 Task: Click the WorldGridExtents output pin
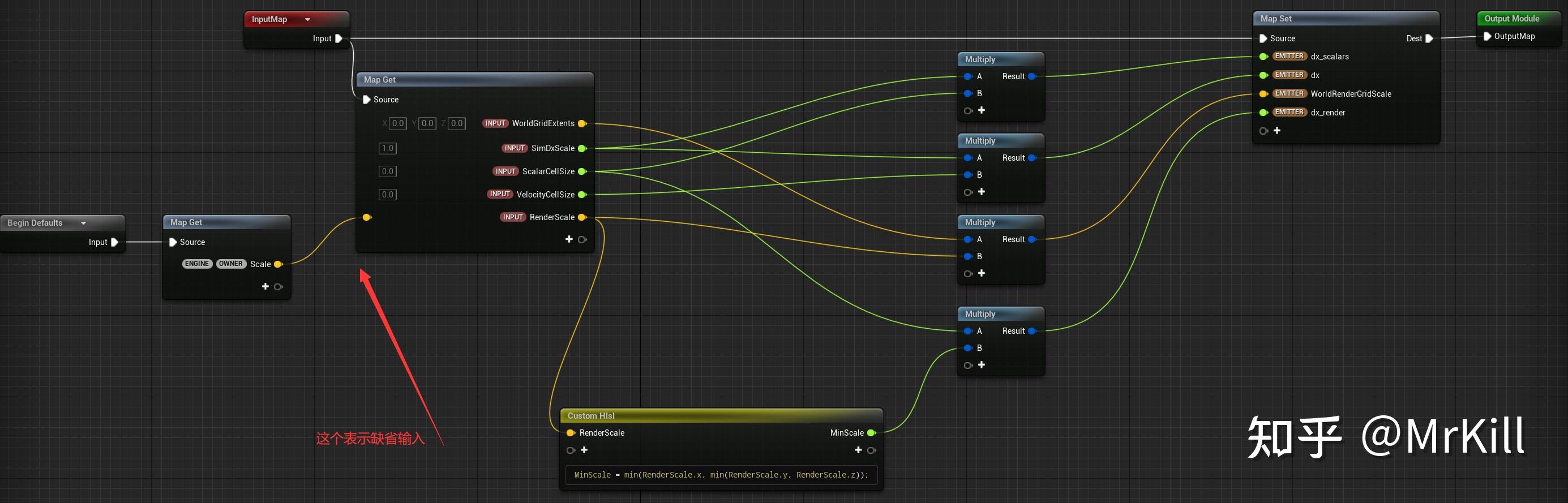pyautogui.click(x=582, y=123)
